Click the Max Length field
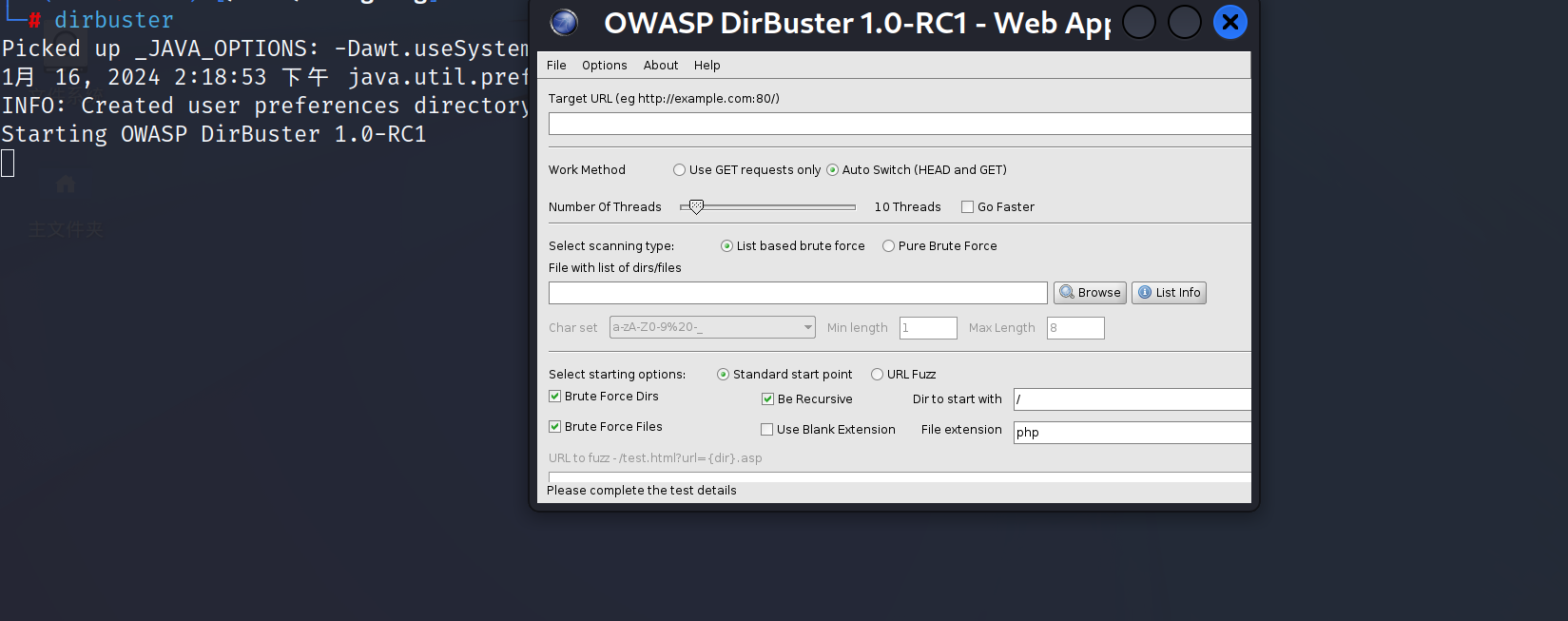 coord(1075,328)
